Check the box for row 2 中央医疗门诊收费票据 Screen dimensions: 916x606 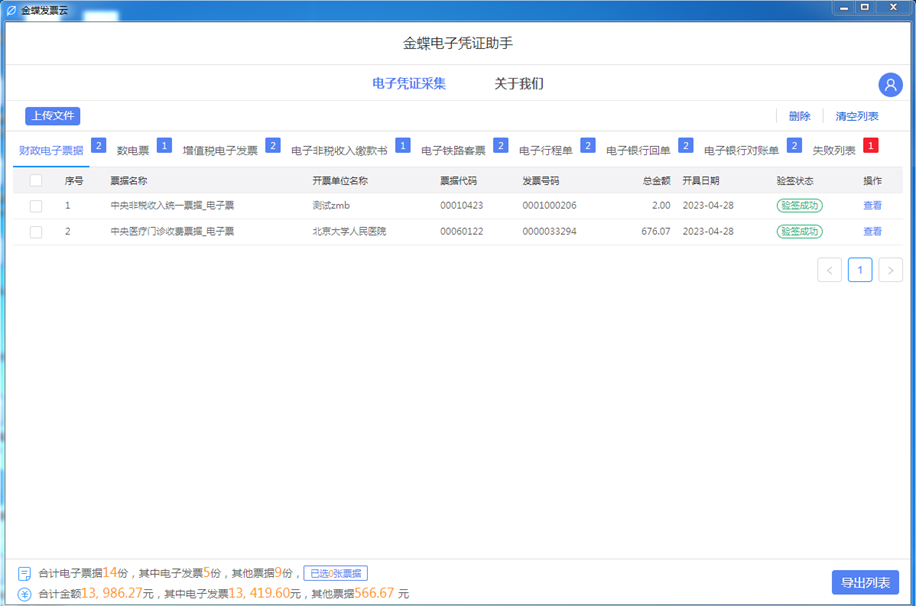click(x=36, y=232)
